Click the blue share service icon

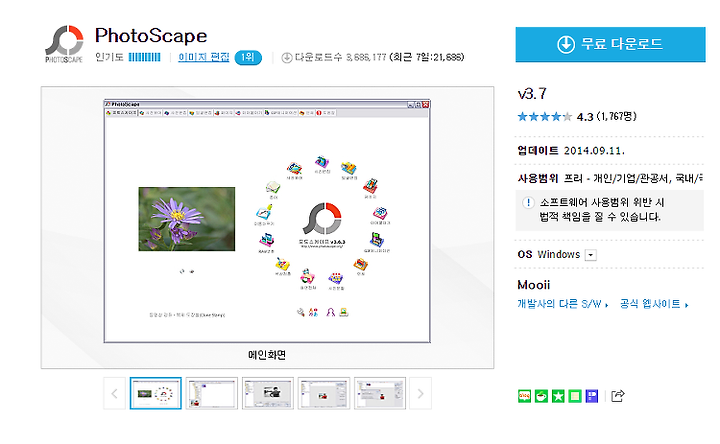(x=592, y=396)
